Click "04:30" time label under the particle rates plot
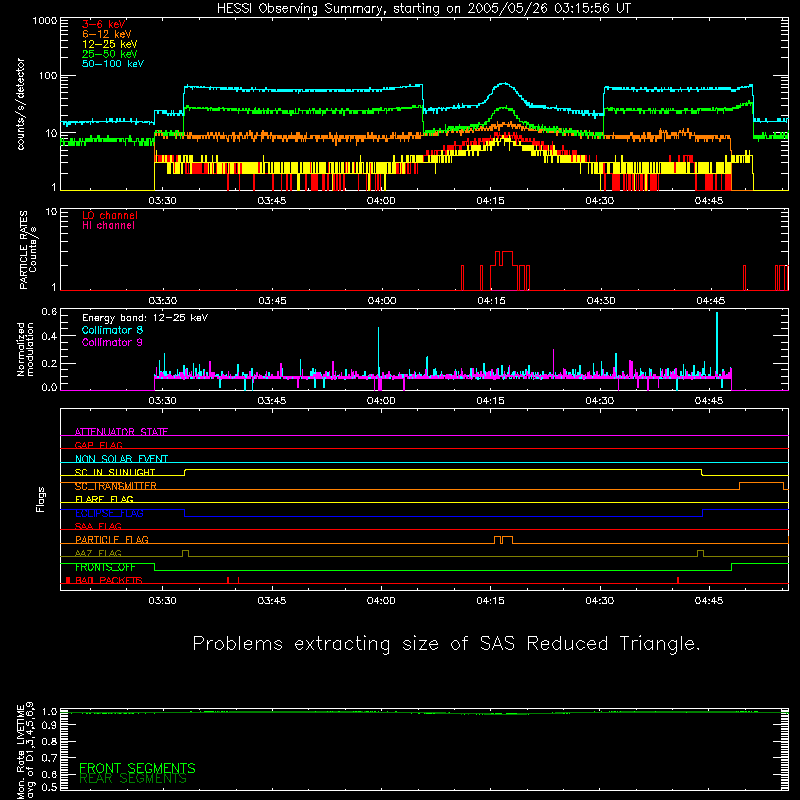This screenshot has width=800, height=800. (x=601, y=301)
